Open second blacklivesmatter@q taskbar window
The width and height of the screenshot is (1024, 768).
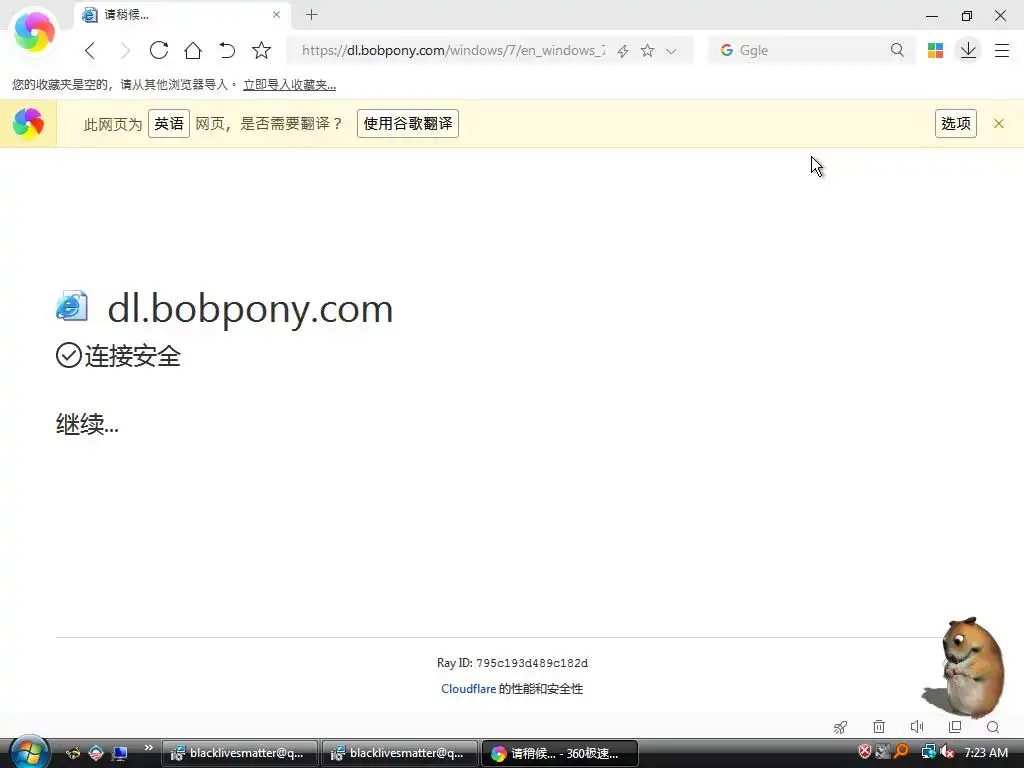[x=400, y=753]
